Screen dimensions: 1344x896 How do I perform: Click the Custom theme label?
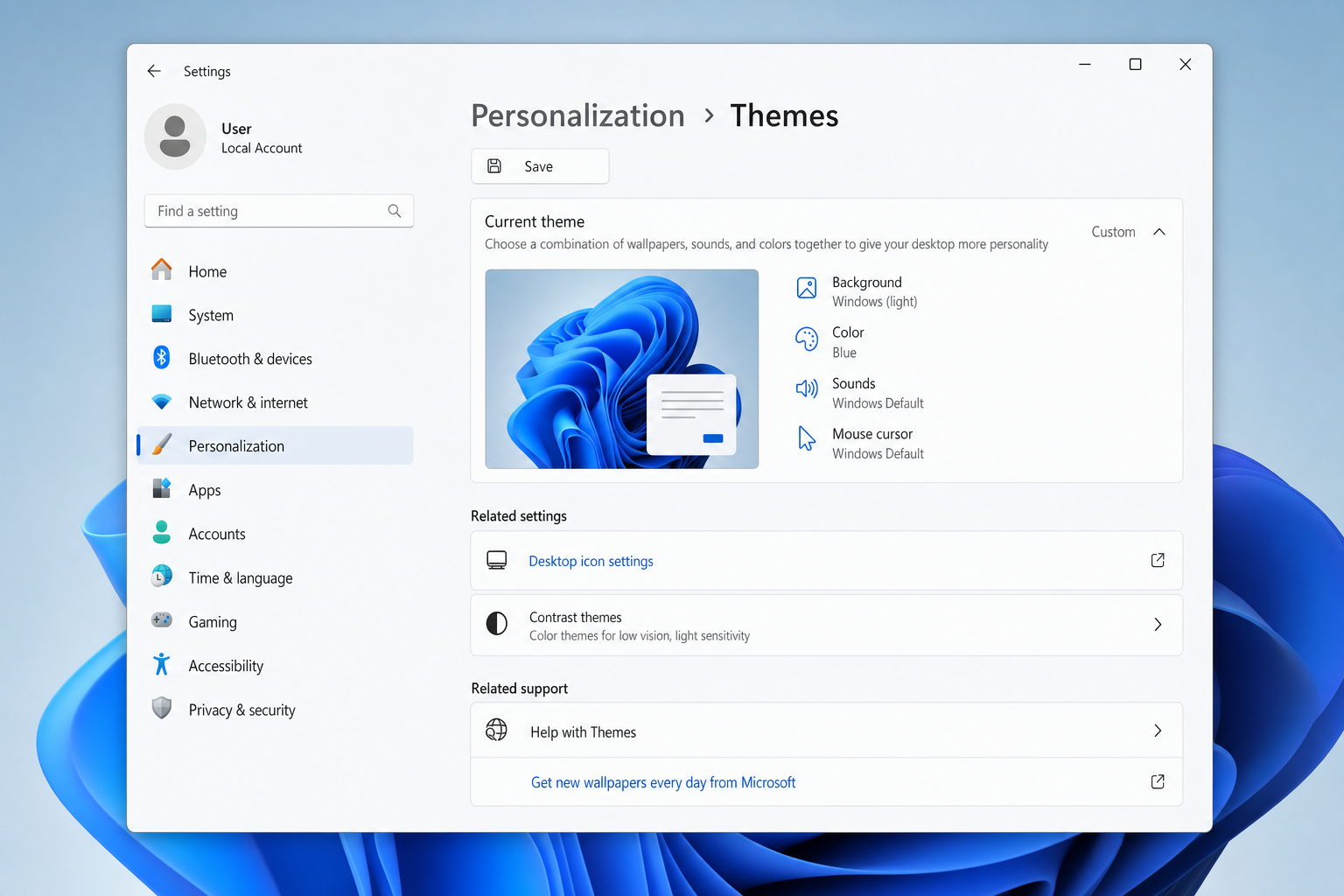point(1113,232)
